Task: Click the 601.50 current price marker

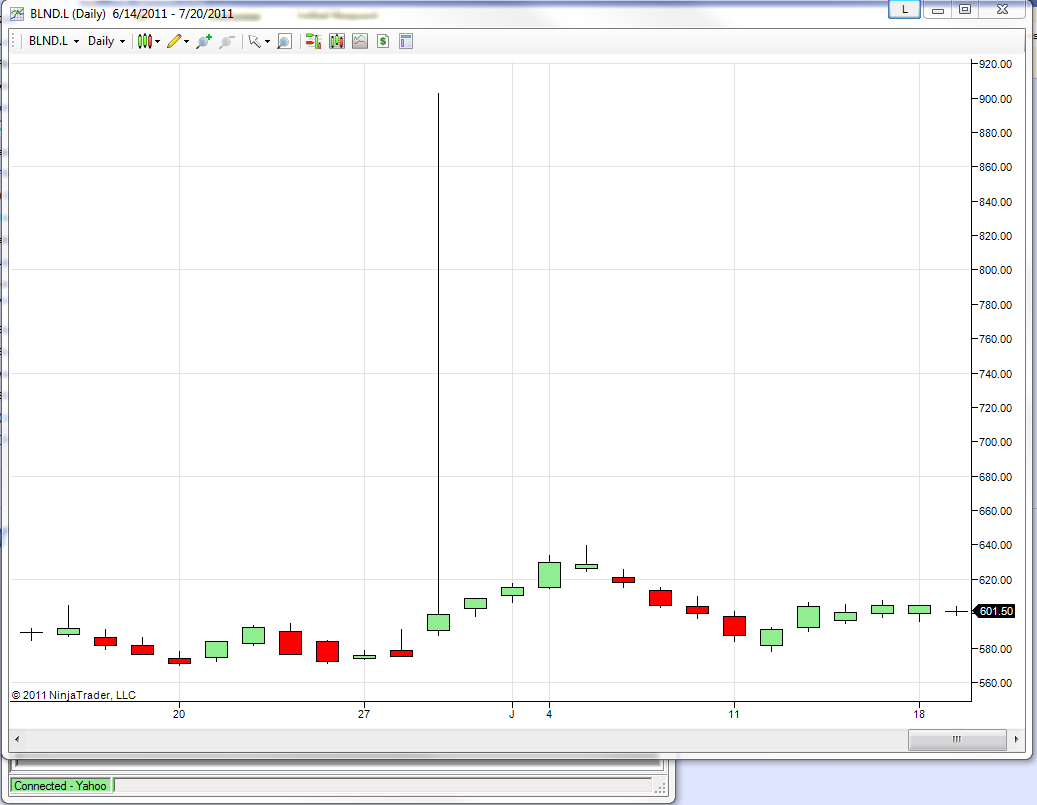Action: pyautogui.click(x=995, y=611)
